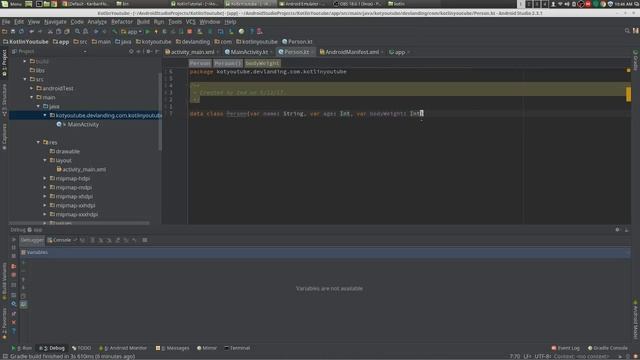
Task: Toggle the Favorites side button
Action: click(4, 323)
